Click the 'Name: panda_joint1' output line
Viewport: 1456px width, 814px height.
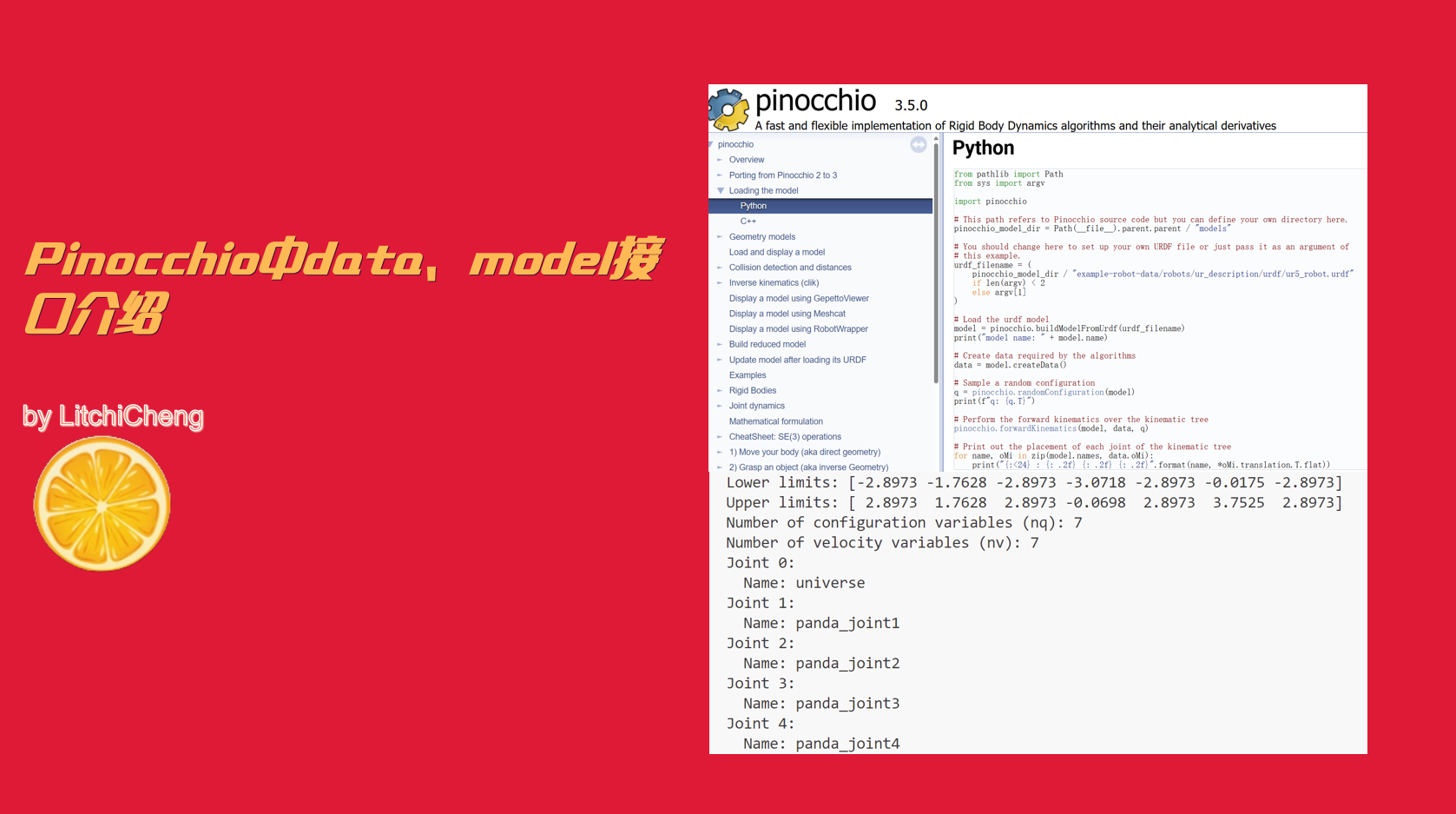point(821,623)
